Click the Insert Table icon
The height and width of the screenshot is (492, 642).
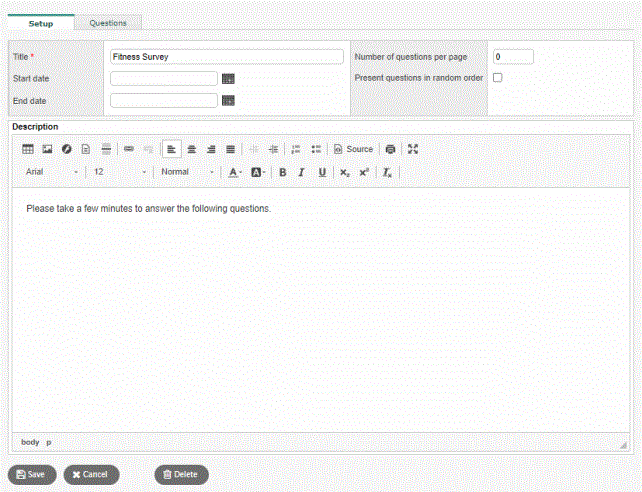28,149
